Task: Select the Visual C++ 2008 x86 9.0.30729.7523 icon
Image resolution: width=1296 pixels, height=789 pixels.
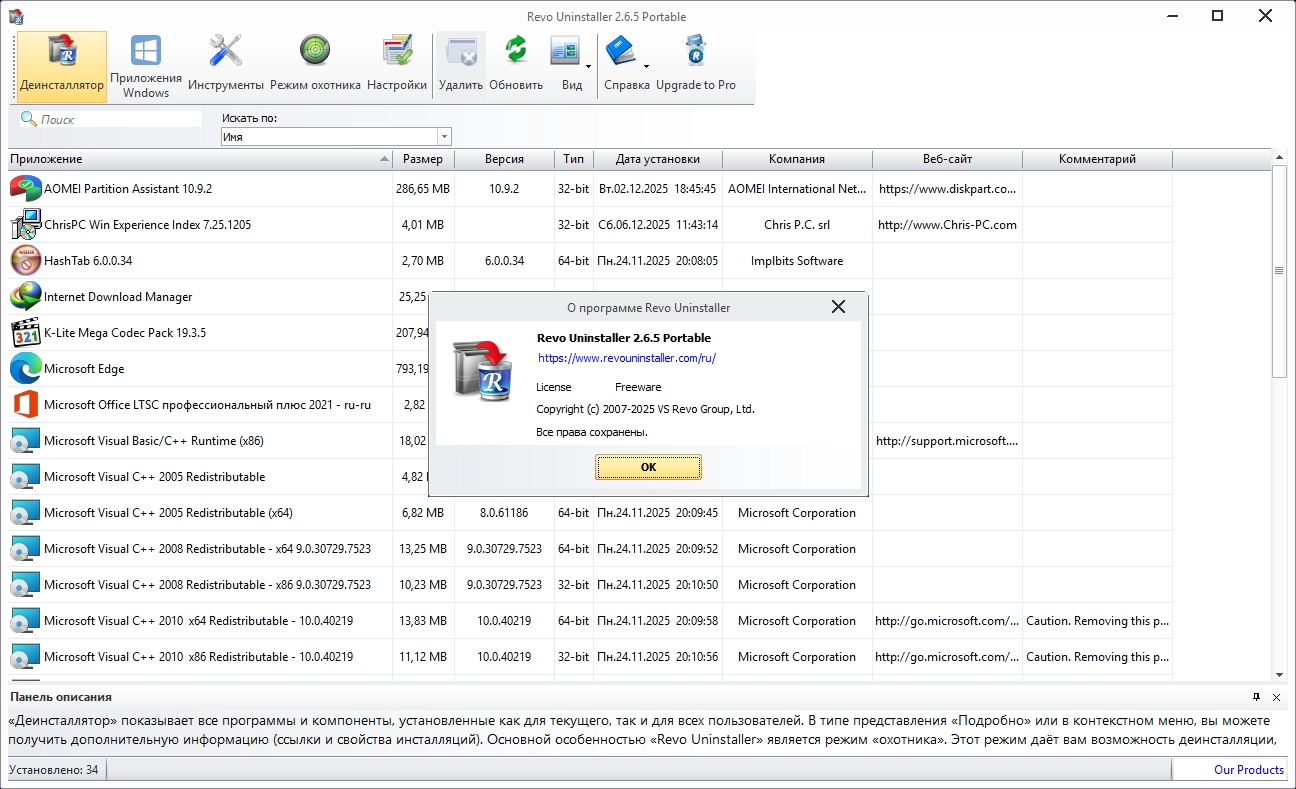Action: [25, 584]
